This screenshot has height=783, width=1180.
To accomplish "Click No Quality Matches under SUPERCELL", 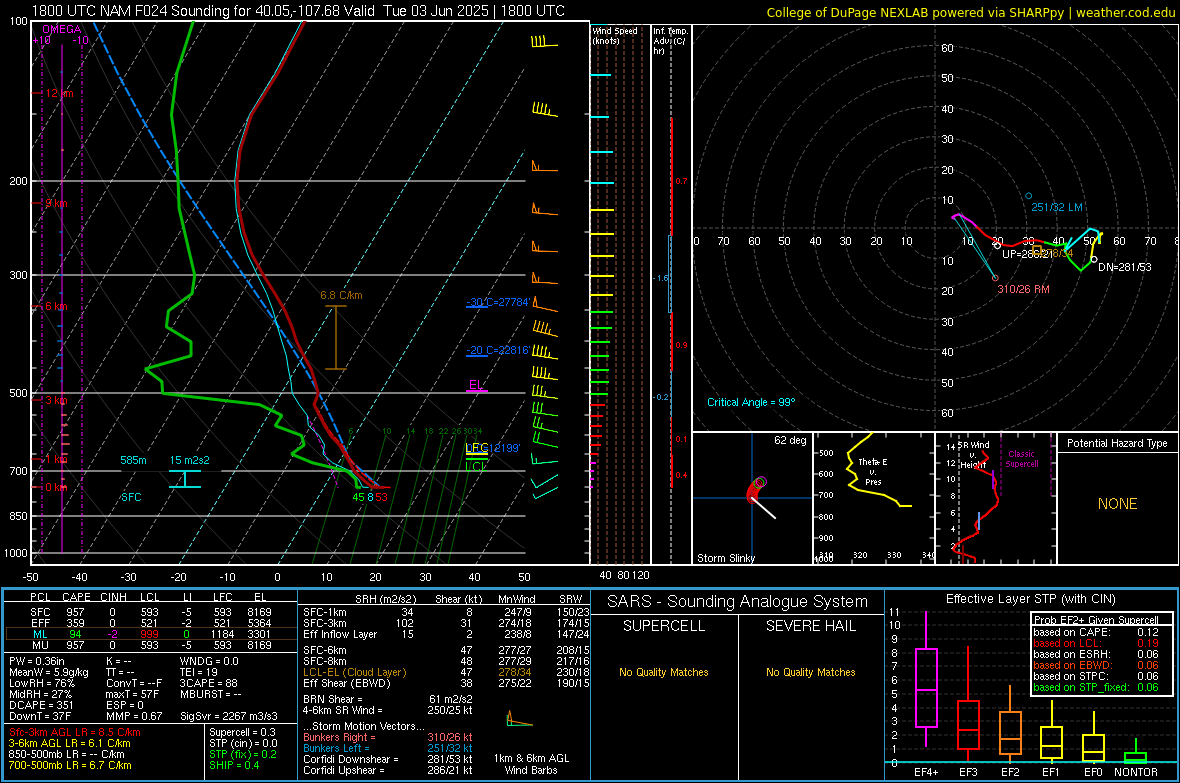I will 664,672.
